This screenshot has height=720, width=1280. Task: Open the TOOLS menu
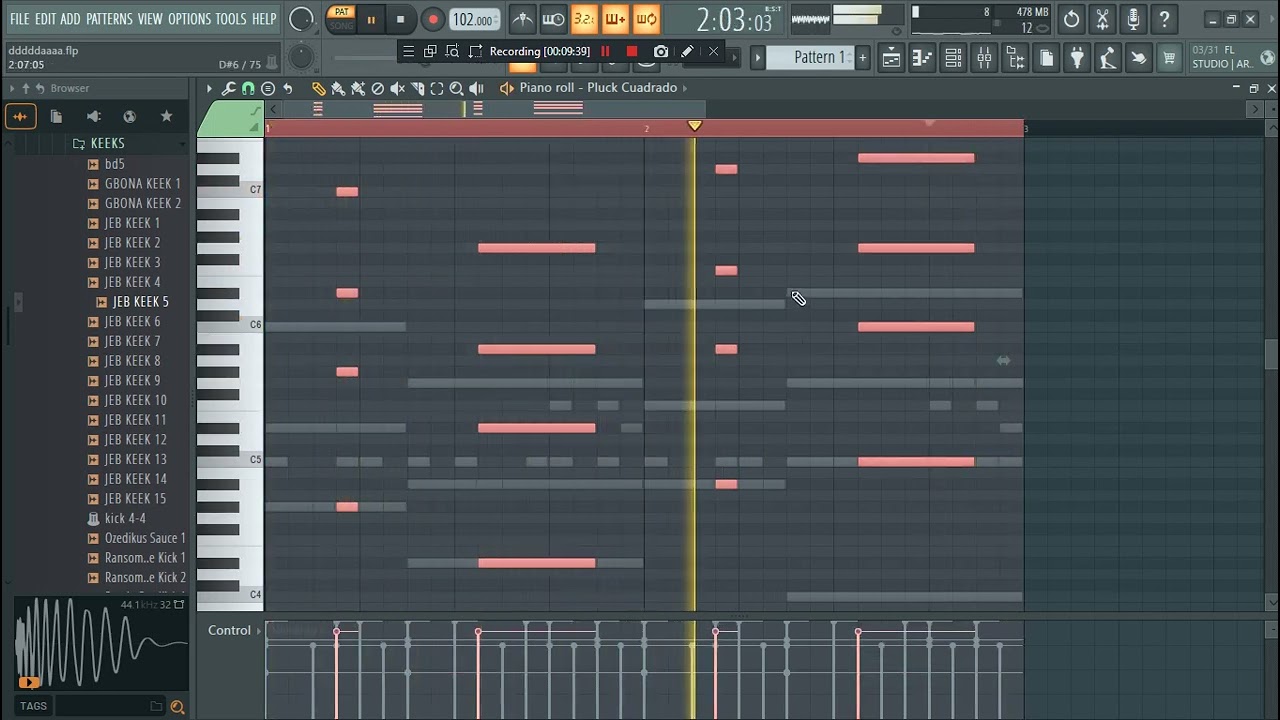coord(230,19)
